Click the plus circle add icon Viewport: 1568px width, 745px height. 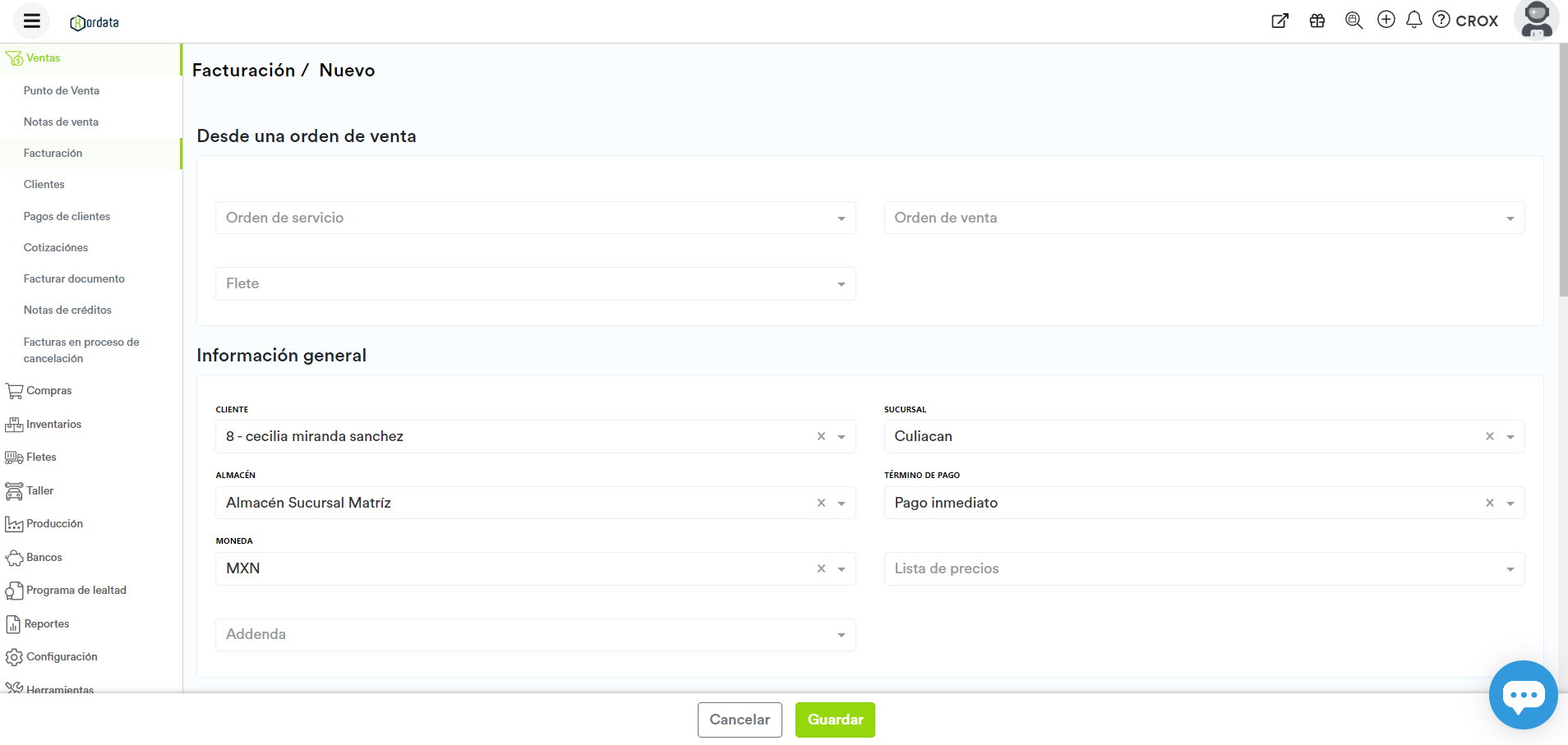pos(1386,20)
